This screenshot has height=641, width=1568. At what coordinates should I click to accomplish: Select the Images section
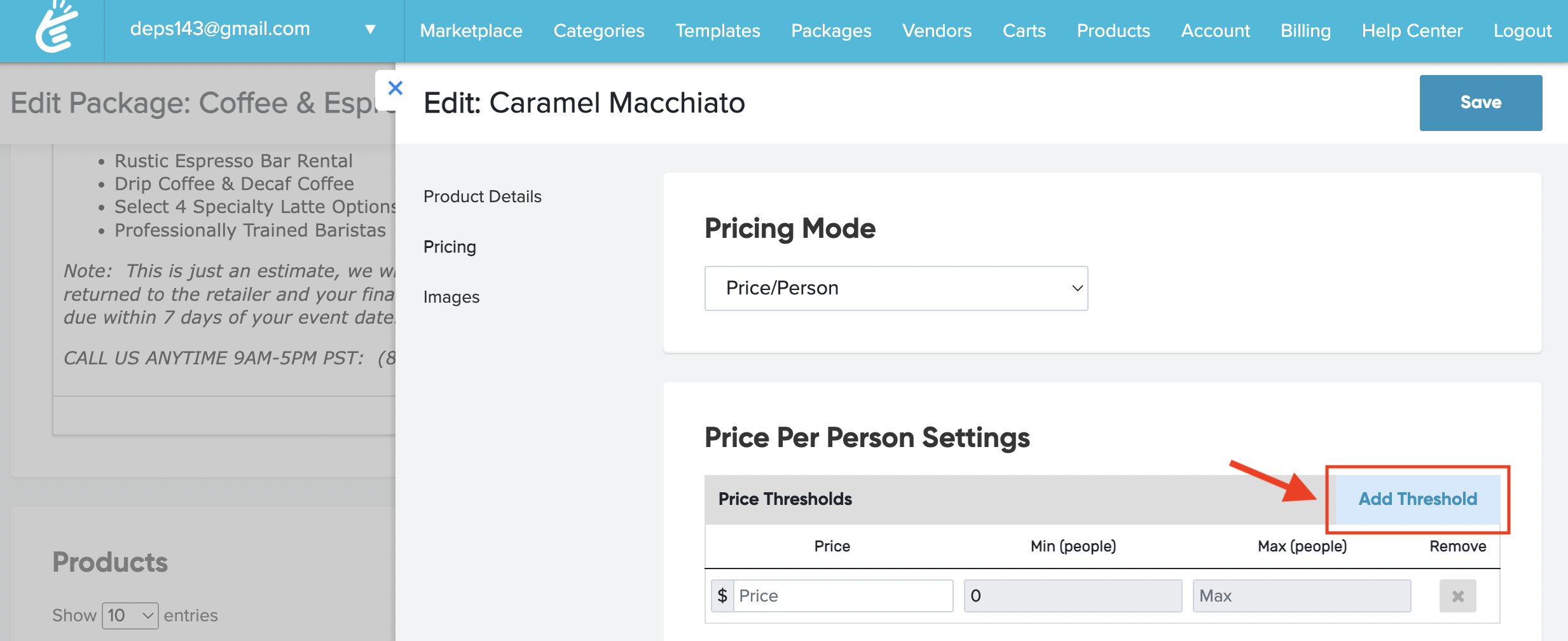pyautogui.click(x=451, y=297)
